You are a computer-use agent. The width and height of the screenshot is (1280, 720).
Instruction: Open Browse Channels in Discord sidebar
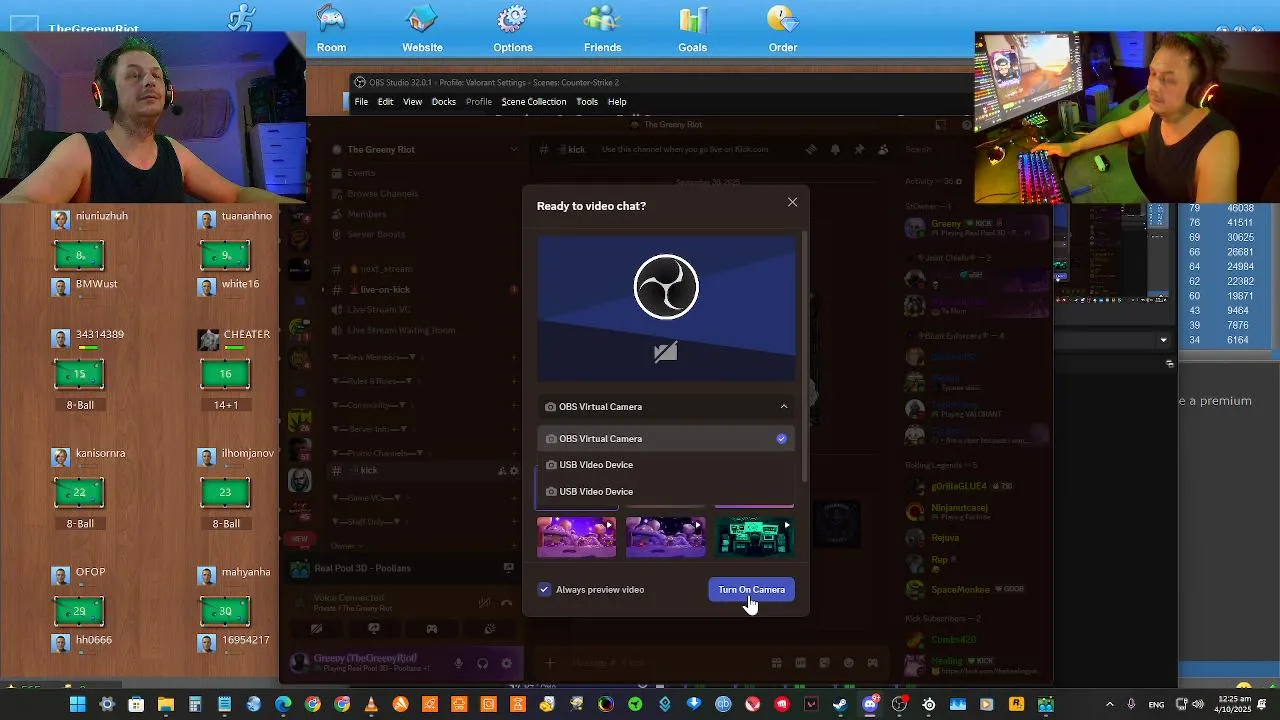382,194
